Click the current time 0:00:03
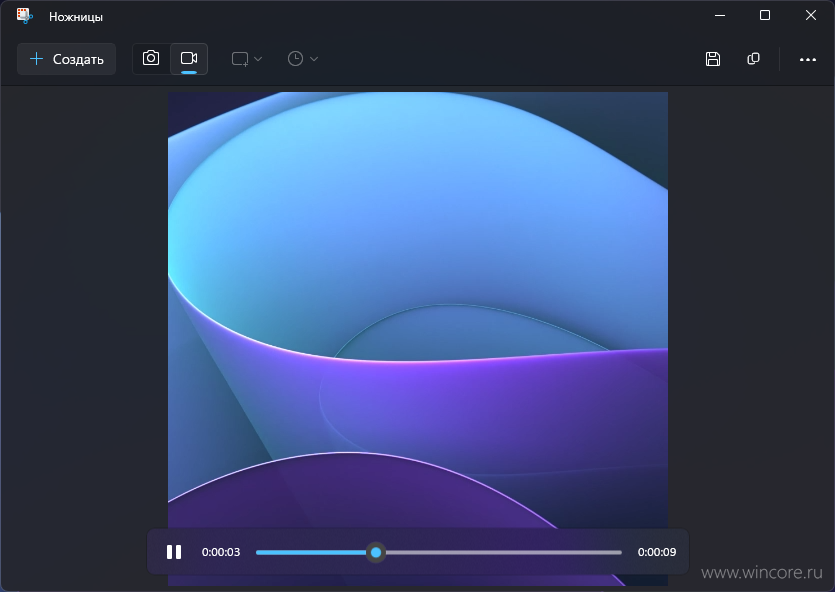The width and height of the screenshot is (835, 592). pyautogui.click(x=220, y=552)
